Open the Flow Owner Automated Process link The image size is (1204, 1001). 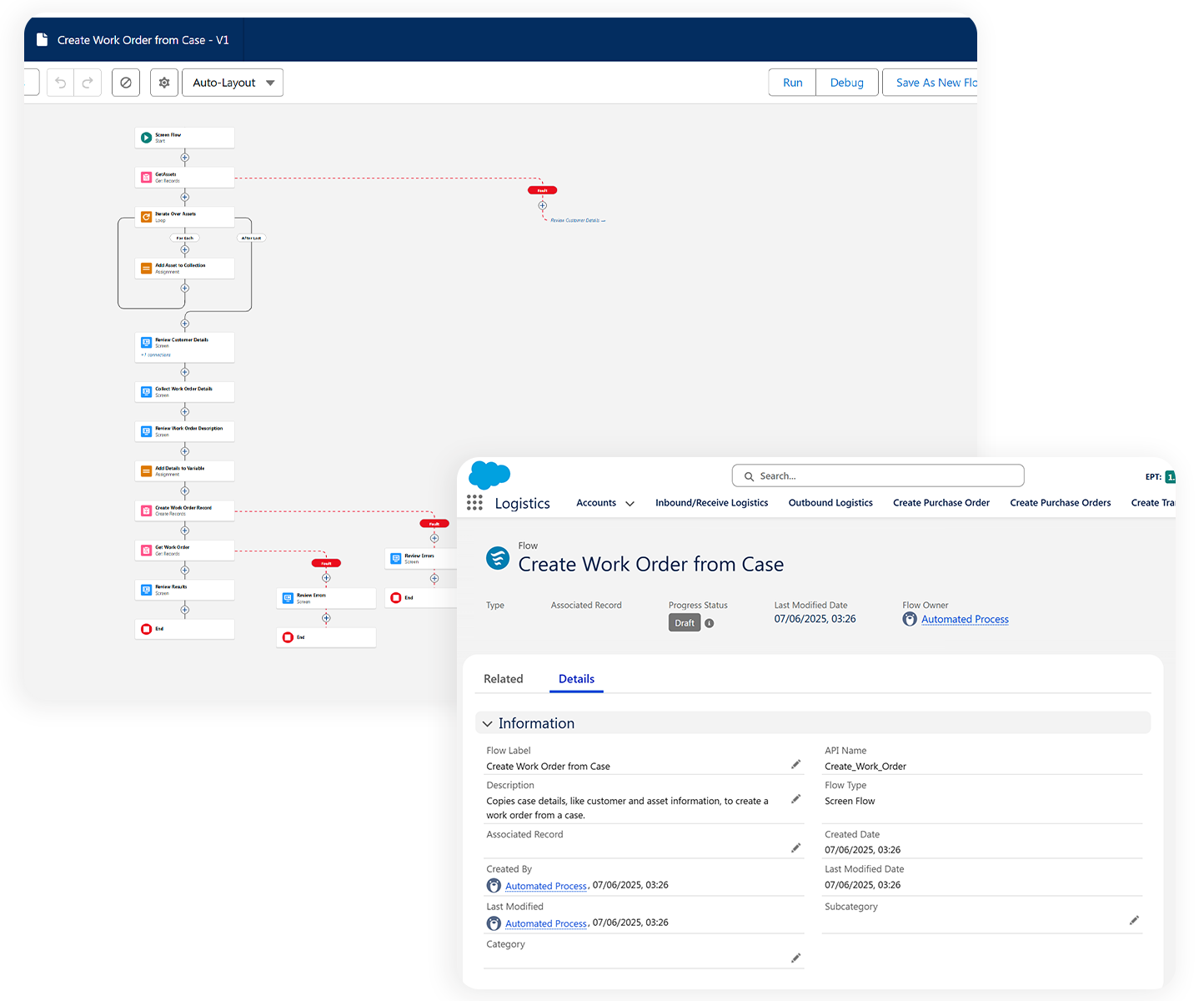(x=965, y=619)
